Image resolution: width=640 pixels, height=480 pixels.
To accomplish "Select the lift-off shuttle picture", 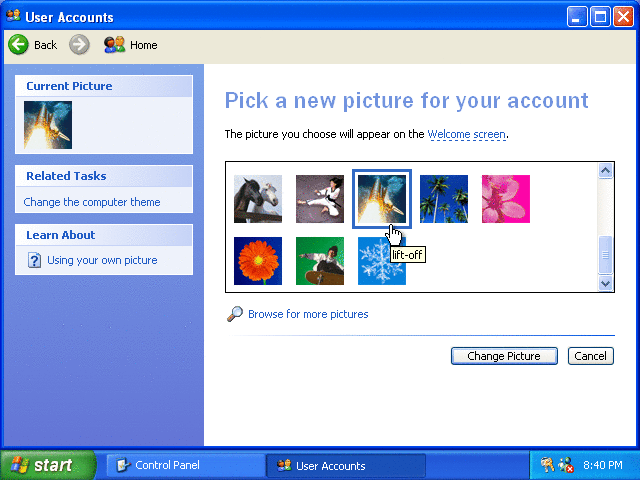I will click(382, 199).
